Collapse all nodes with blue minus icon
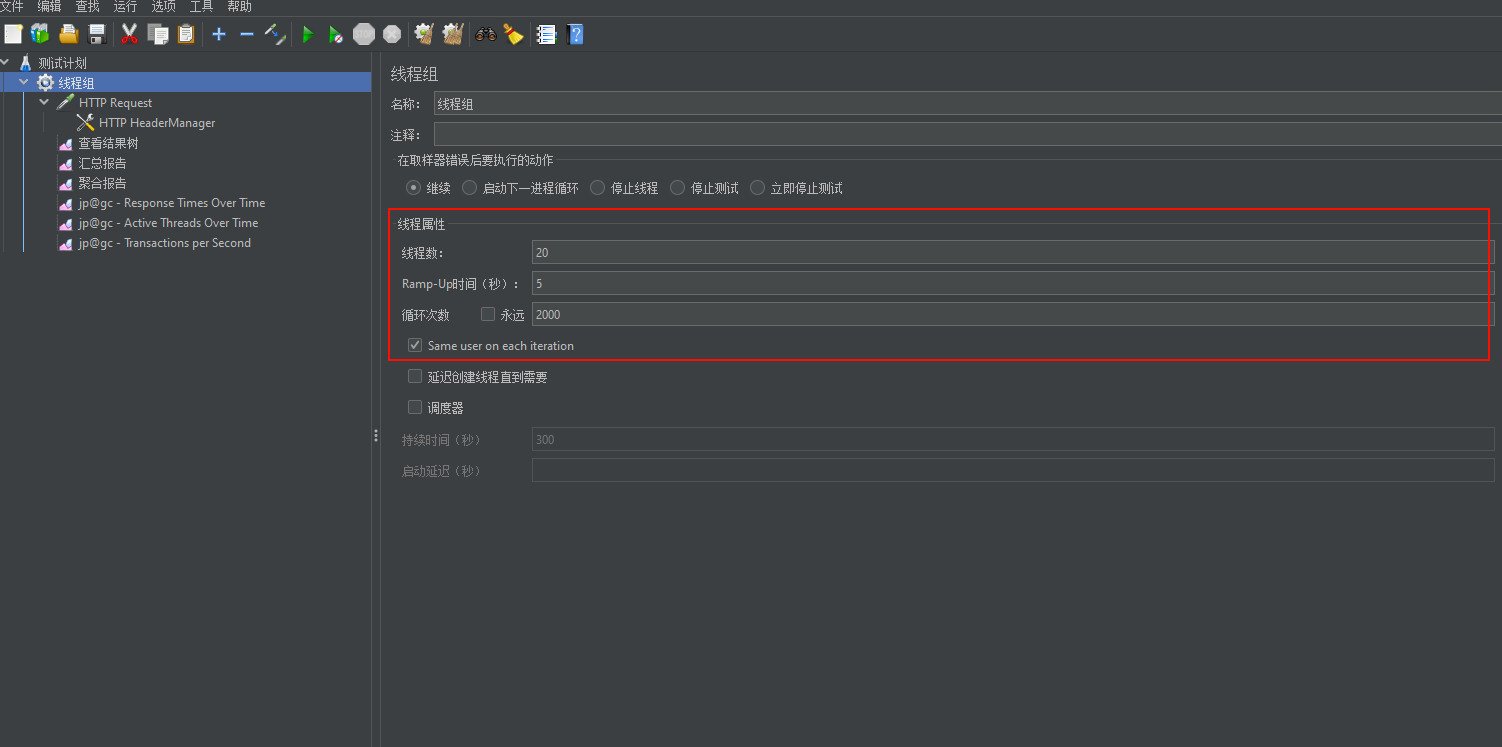 (247, 34)
